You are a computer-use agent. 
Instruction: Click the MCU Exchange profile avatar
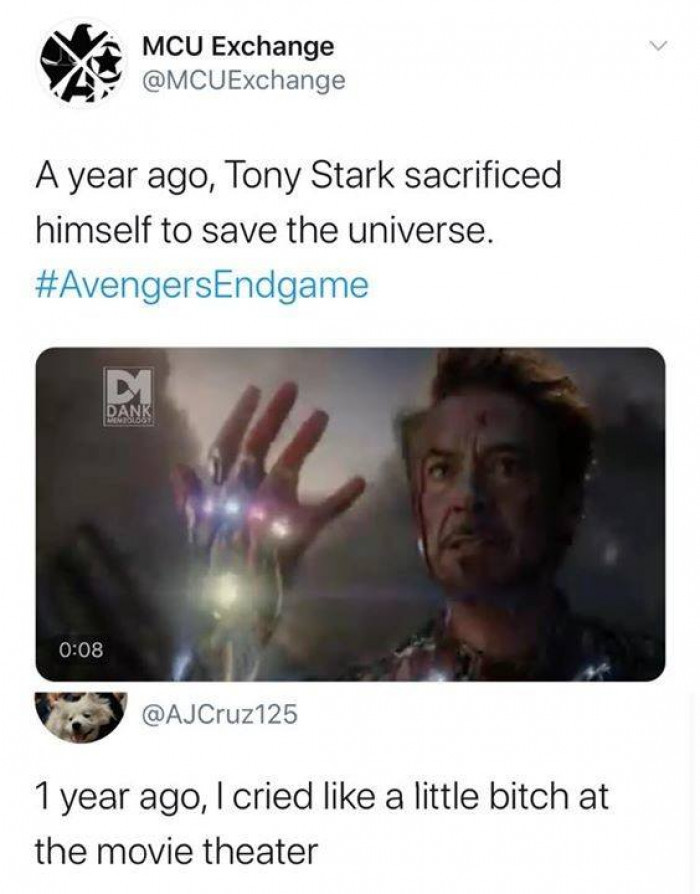(x=78, y=62)
